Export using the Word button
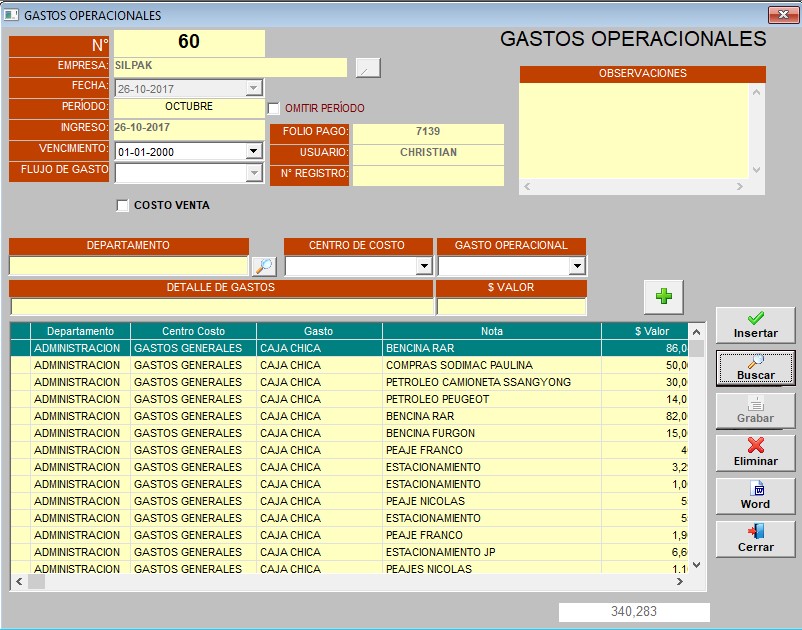The height and width of the screenshot is (630, 802). (755, 495)
